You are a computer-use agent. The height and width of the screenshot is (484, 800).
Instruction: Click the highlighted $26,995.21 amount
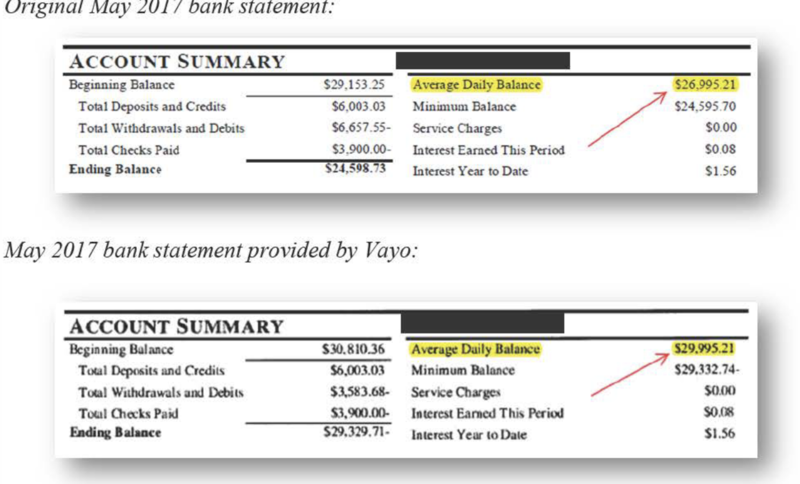[x=706, y=85]
